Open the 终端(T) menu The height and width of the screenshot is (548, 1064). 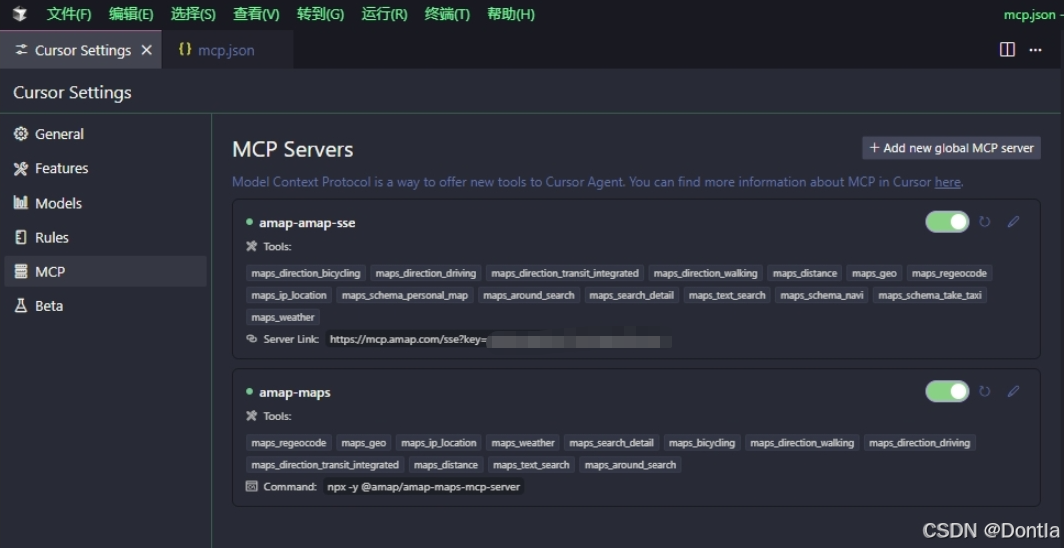447,14
